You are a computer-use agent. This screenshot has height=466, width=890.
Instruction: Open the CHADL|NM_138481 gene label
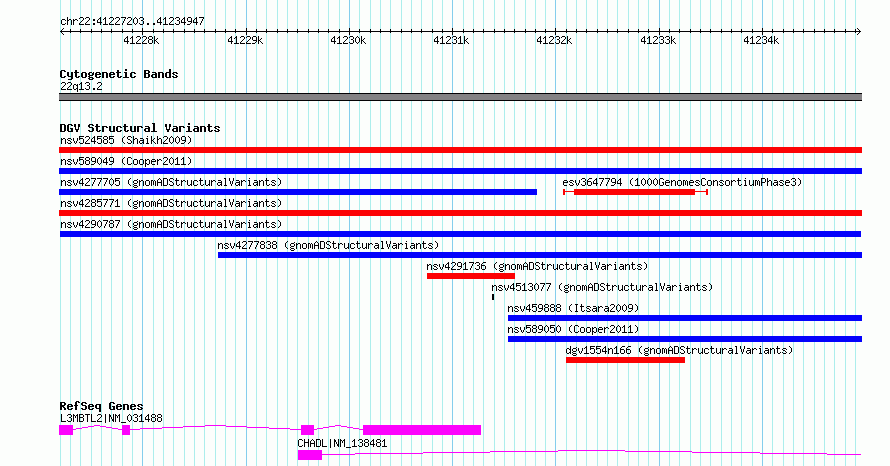point(342,443)
